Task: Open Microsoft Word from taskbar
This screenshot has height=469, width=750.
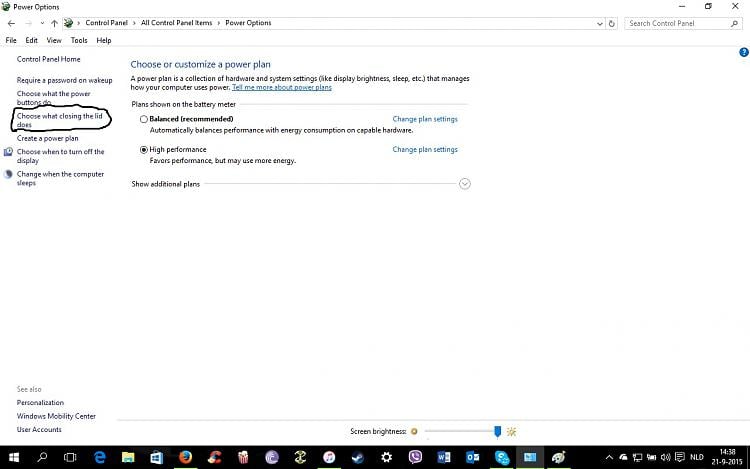Action: click(444, 458)
